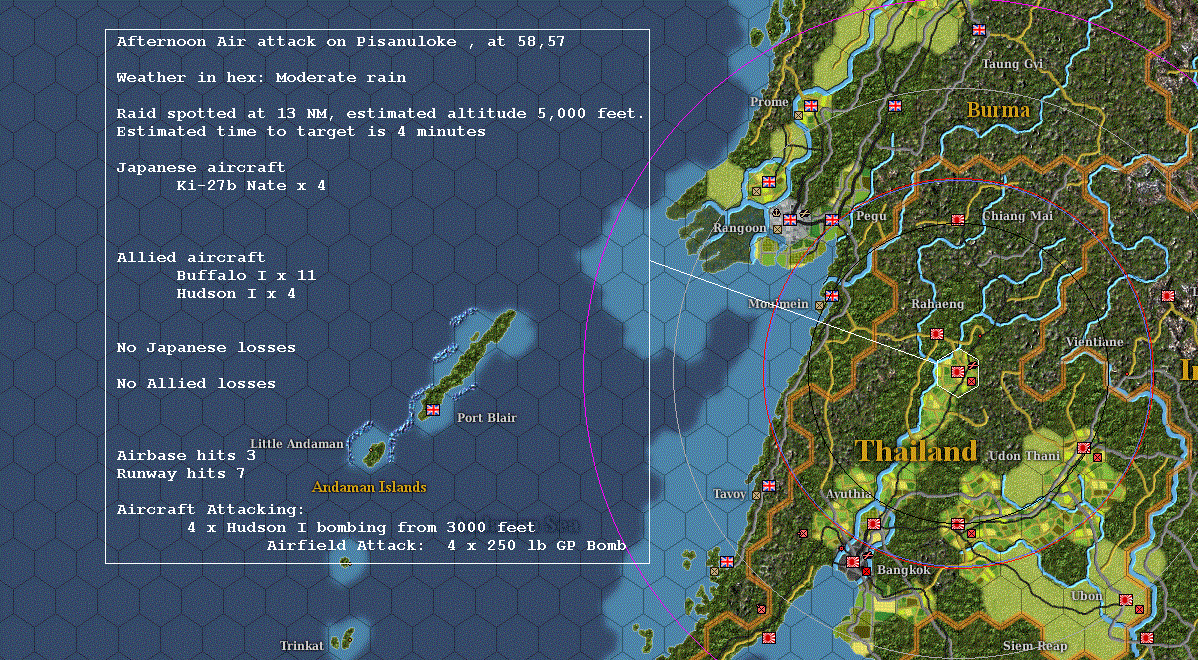Click the 'Burma' country label
This screenshot has width=1198, height=660.
[998, 109]
